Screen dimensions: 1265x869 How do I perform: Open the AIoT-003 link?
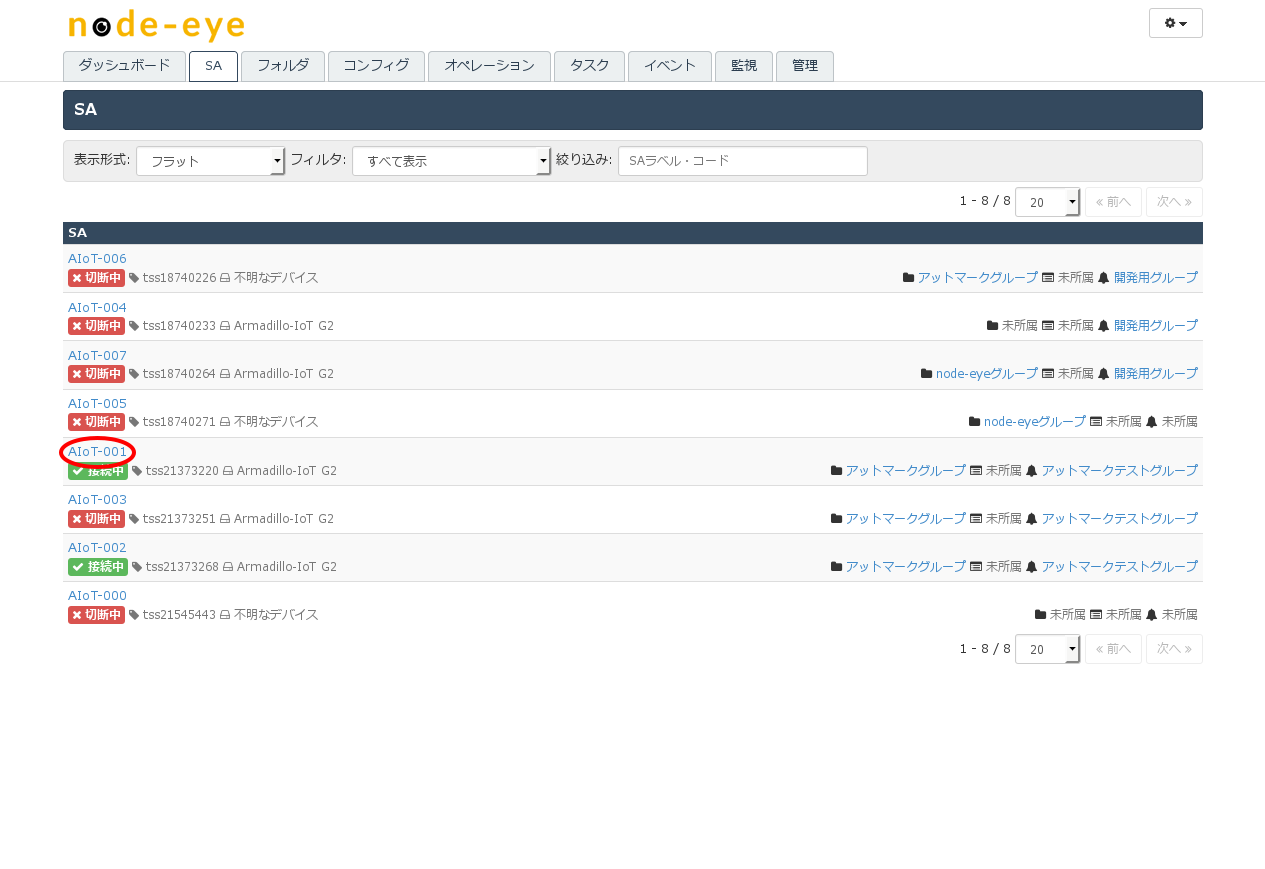[x=97, y=499]
